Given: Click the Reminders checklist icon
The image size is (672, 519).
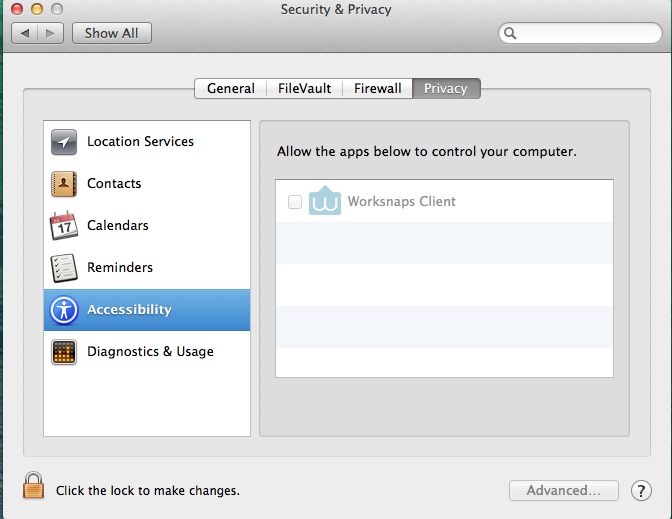Looking at the screenshot, I should 64,268.
